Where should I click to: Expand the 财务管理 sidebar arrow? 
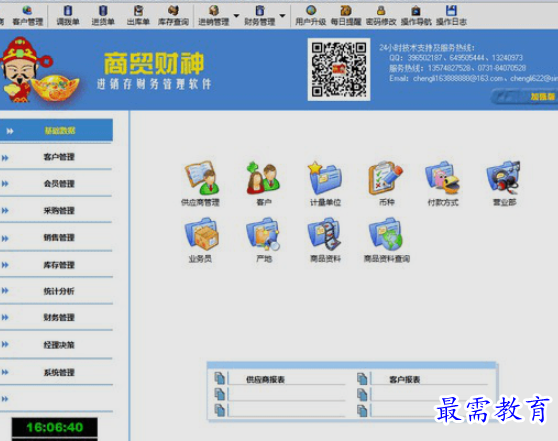point(5,317)
